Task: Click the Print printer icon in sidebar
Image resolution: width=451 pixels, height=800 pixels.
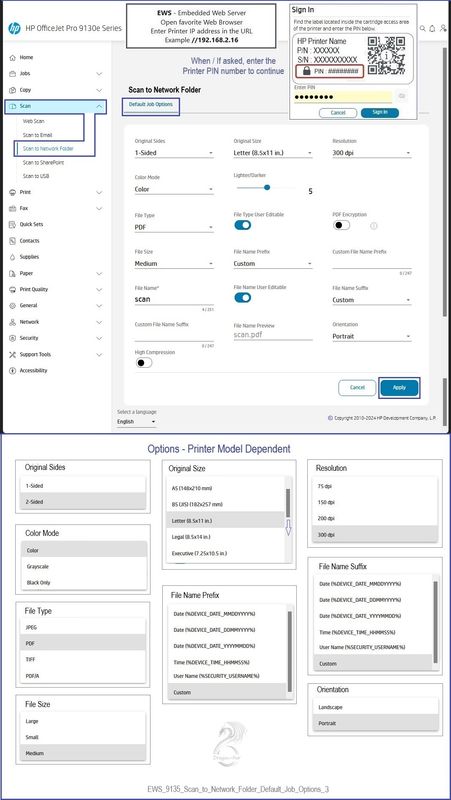Action: (13, 192)
